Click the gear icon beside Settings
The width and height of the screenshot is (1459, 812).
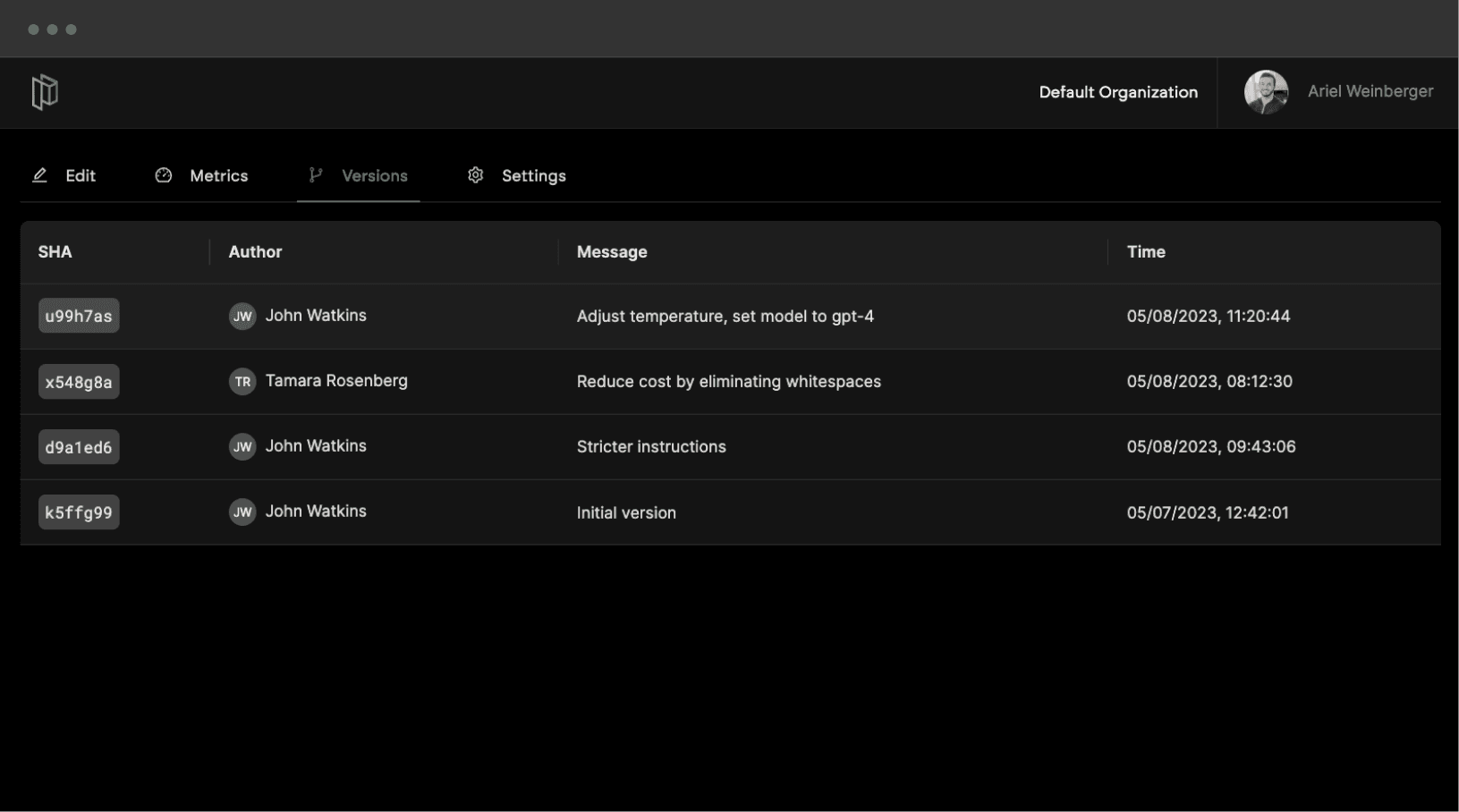(476, 175)
